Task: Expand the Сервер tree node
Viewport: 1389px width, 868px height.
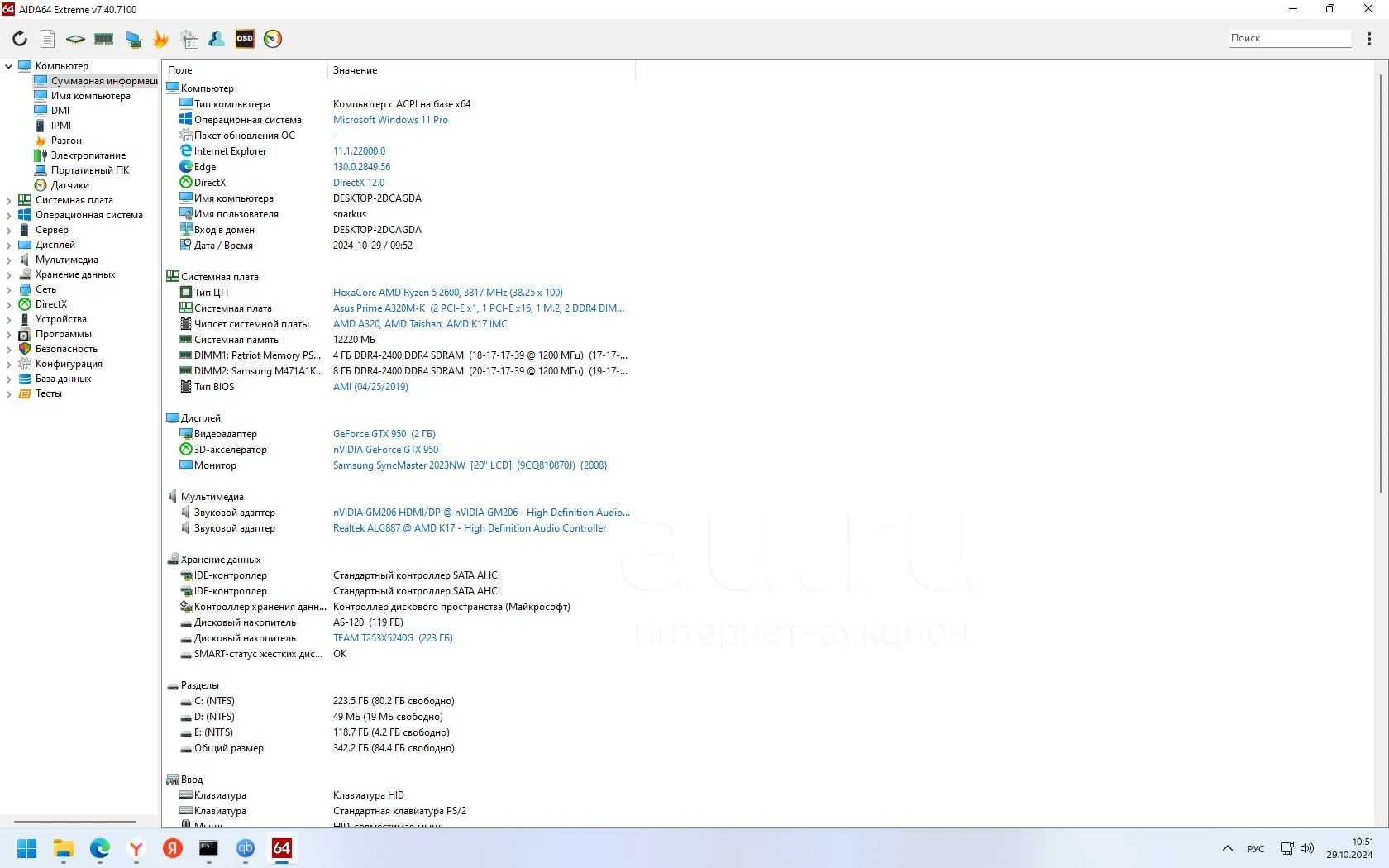Action: (x=9, y=230)
